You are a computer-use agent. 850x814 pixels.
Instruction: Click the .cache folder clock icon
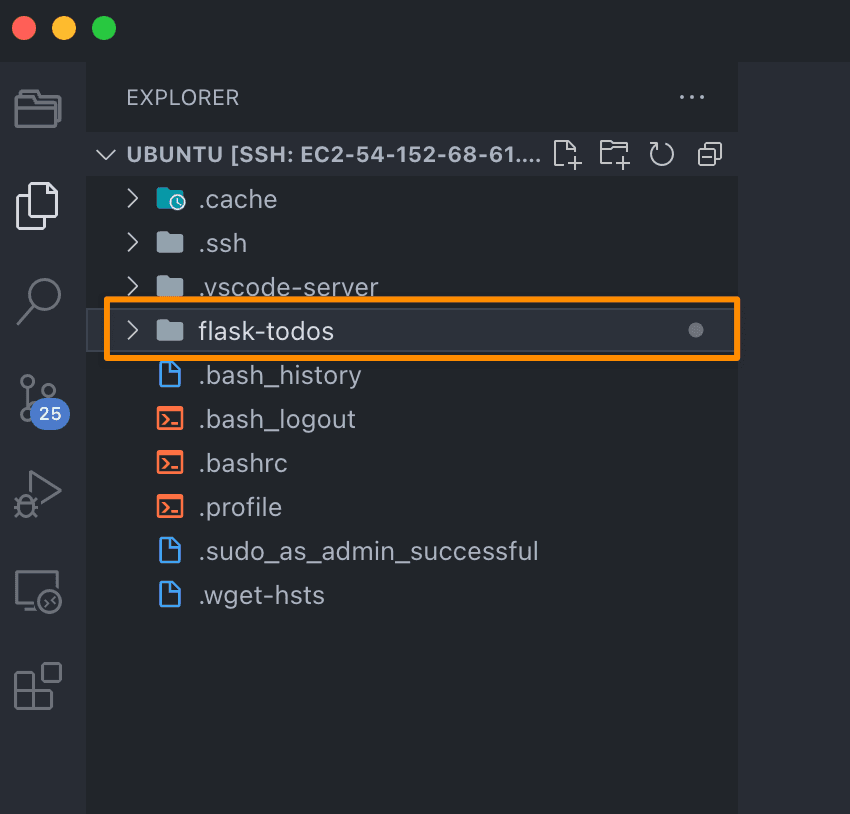point(171,199)
